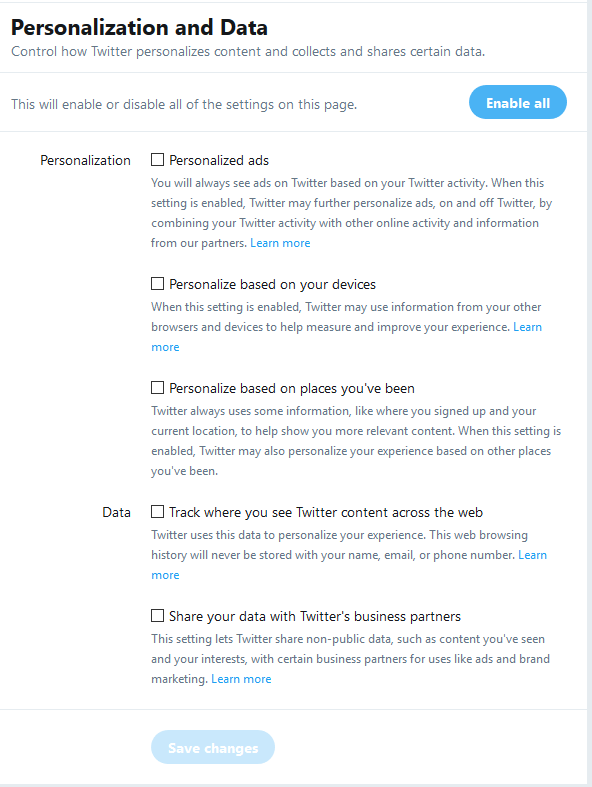Click the Personalization and Data heading
This screenshot has width=592, height=787.
click(x=139, y=28)
